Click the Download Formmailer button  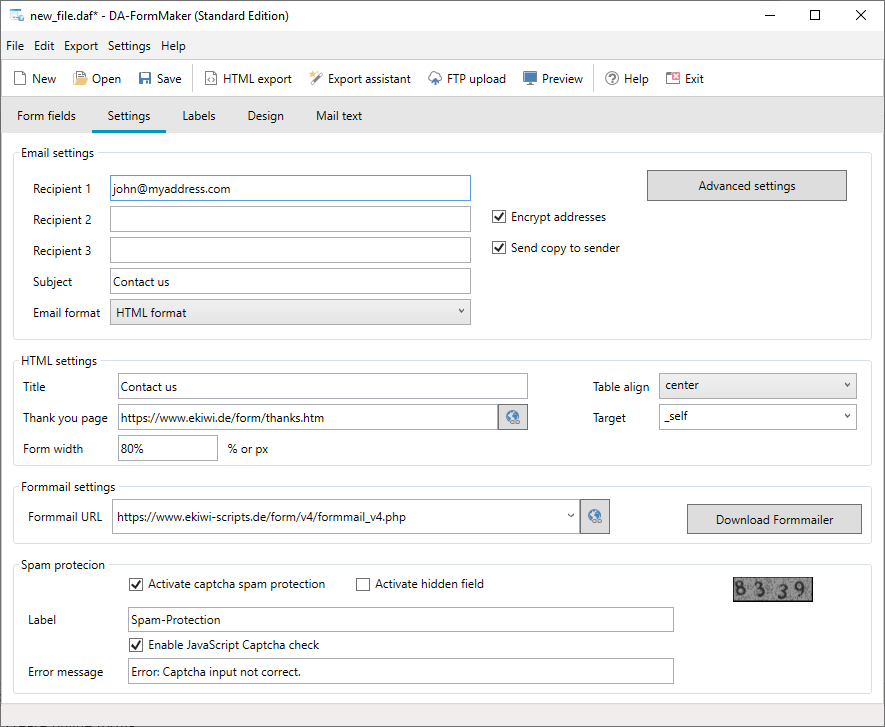click(774, 519)
